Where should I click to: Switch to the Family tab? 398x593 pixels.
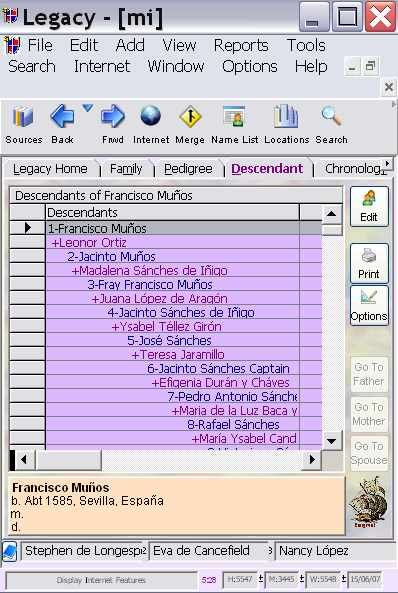click(x=126, y=169)
